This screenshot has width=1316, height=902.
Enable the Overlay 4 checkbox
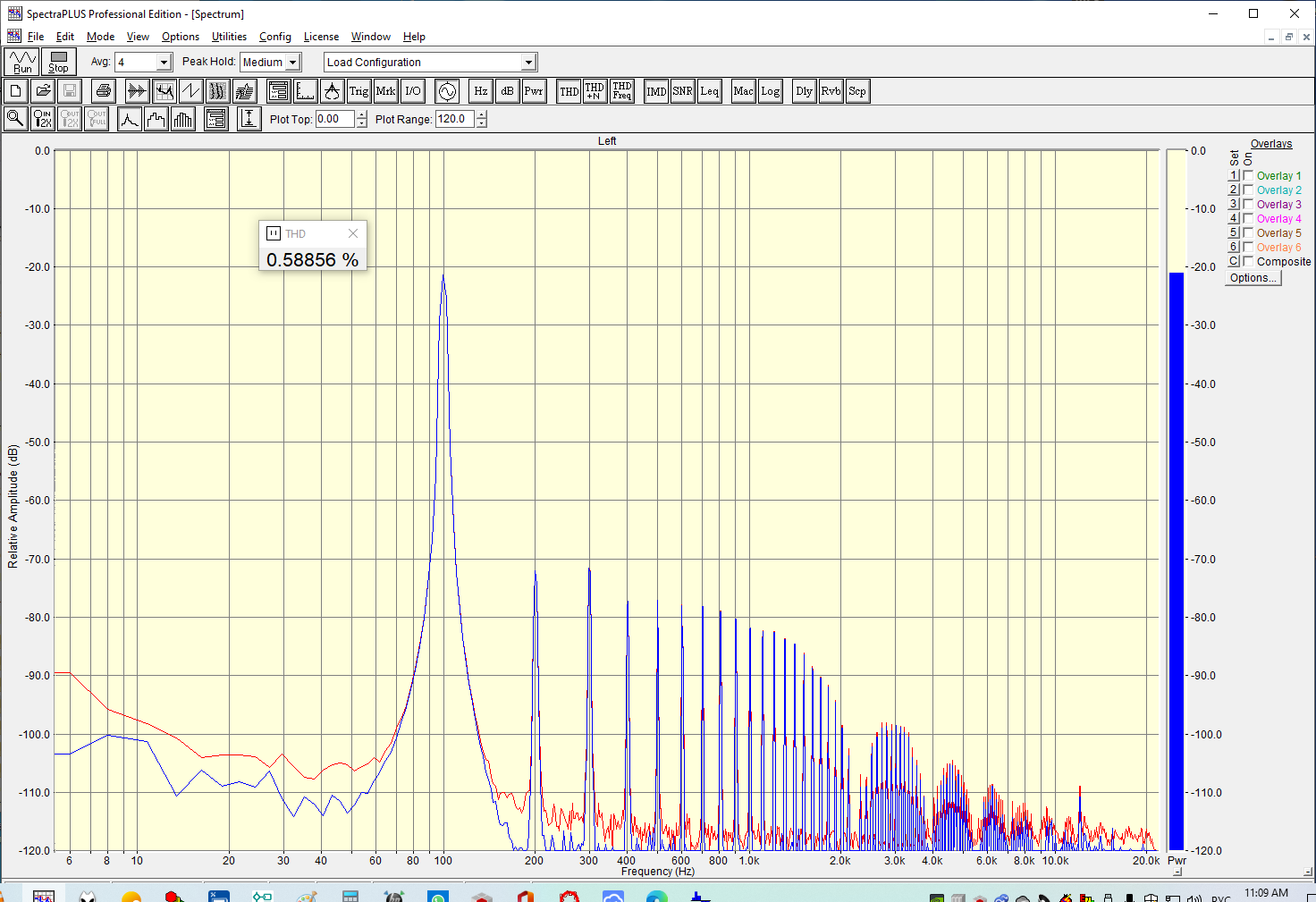[x=1248, y=218]
